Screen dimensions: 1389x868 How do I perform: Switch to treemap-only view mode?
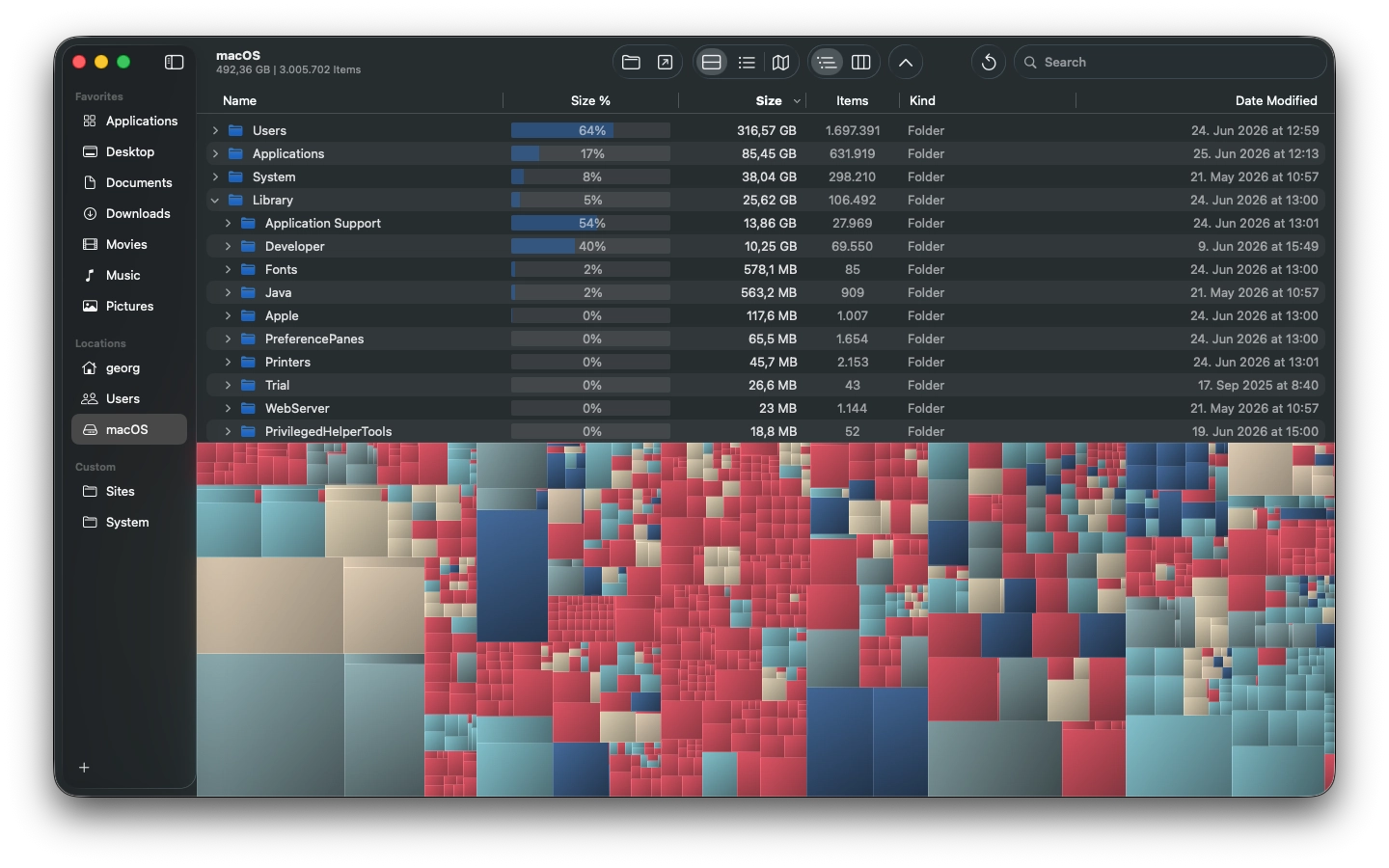coord(781,62)
